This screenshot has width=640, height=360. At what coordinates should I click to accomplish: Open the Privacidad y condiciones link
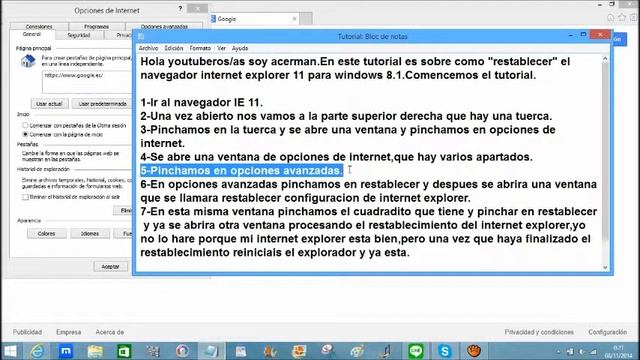coord(539,332)
